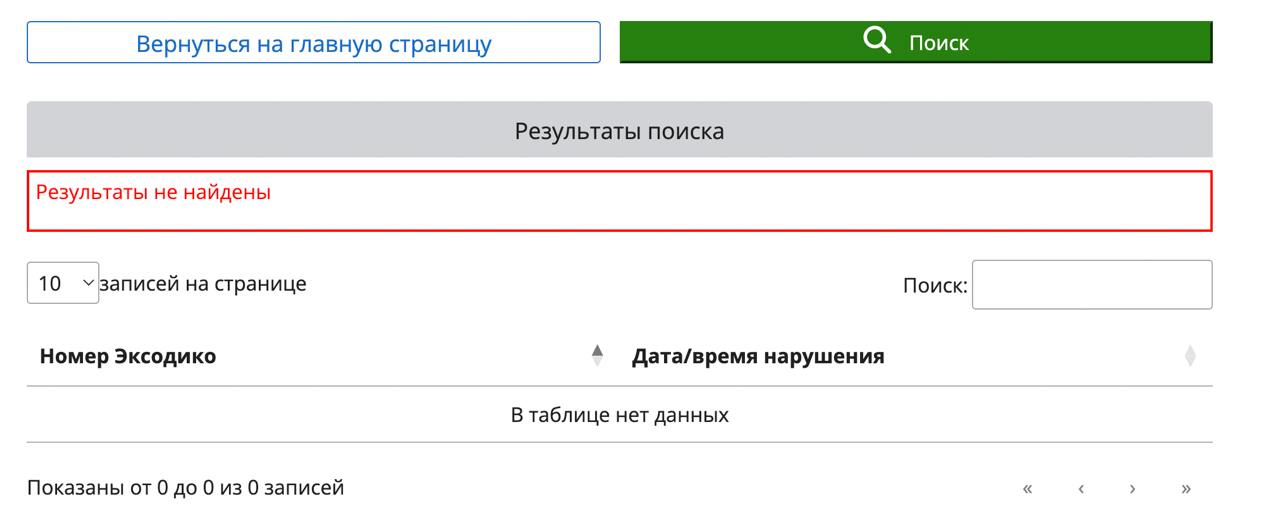This screenshot has height=527, width=1280.
Task: Click the Поиск: label beside the filter field
Action: pos(934,286)
